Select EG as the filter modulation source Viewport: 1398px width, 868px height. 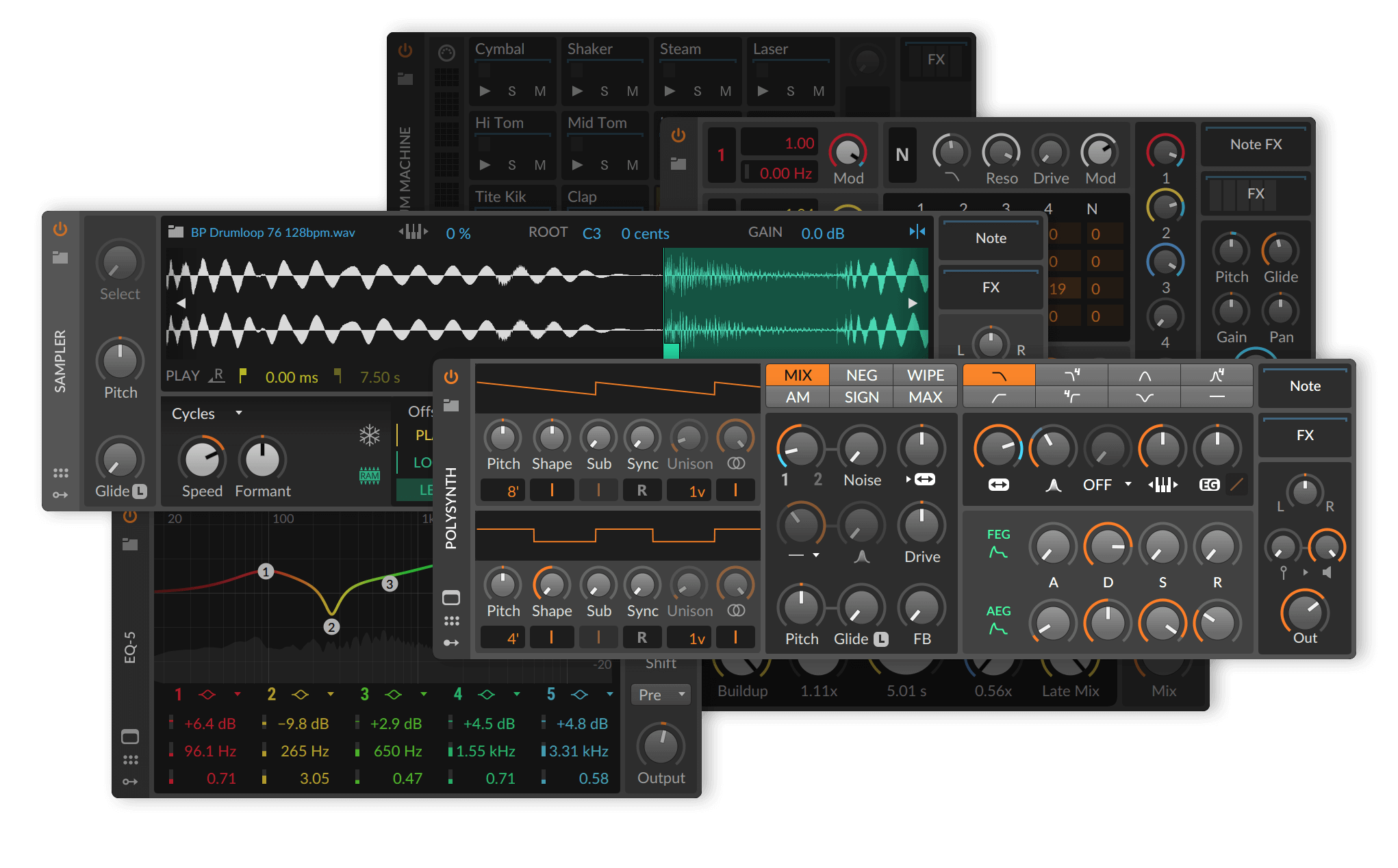tap(1210, 484)
